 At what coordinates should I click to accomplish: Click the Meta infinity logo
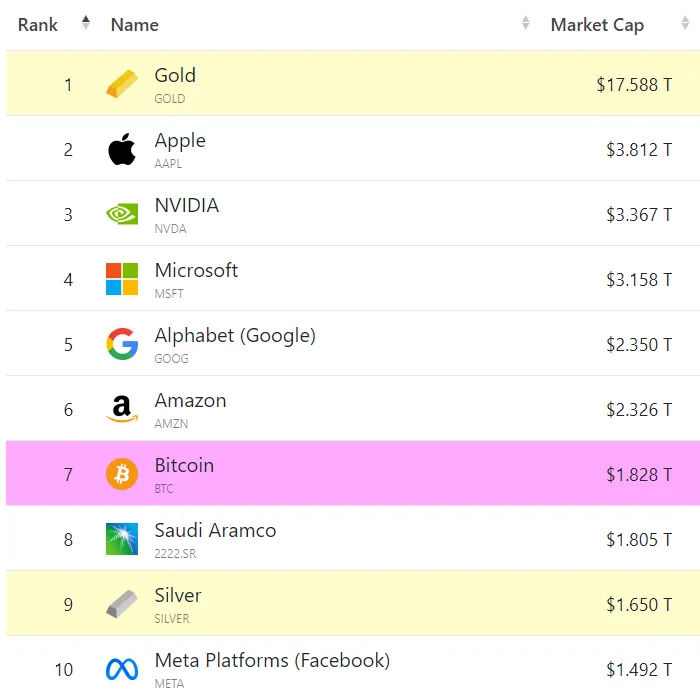pyautogui.click(x=122, y=669)
